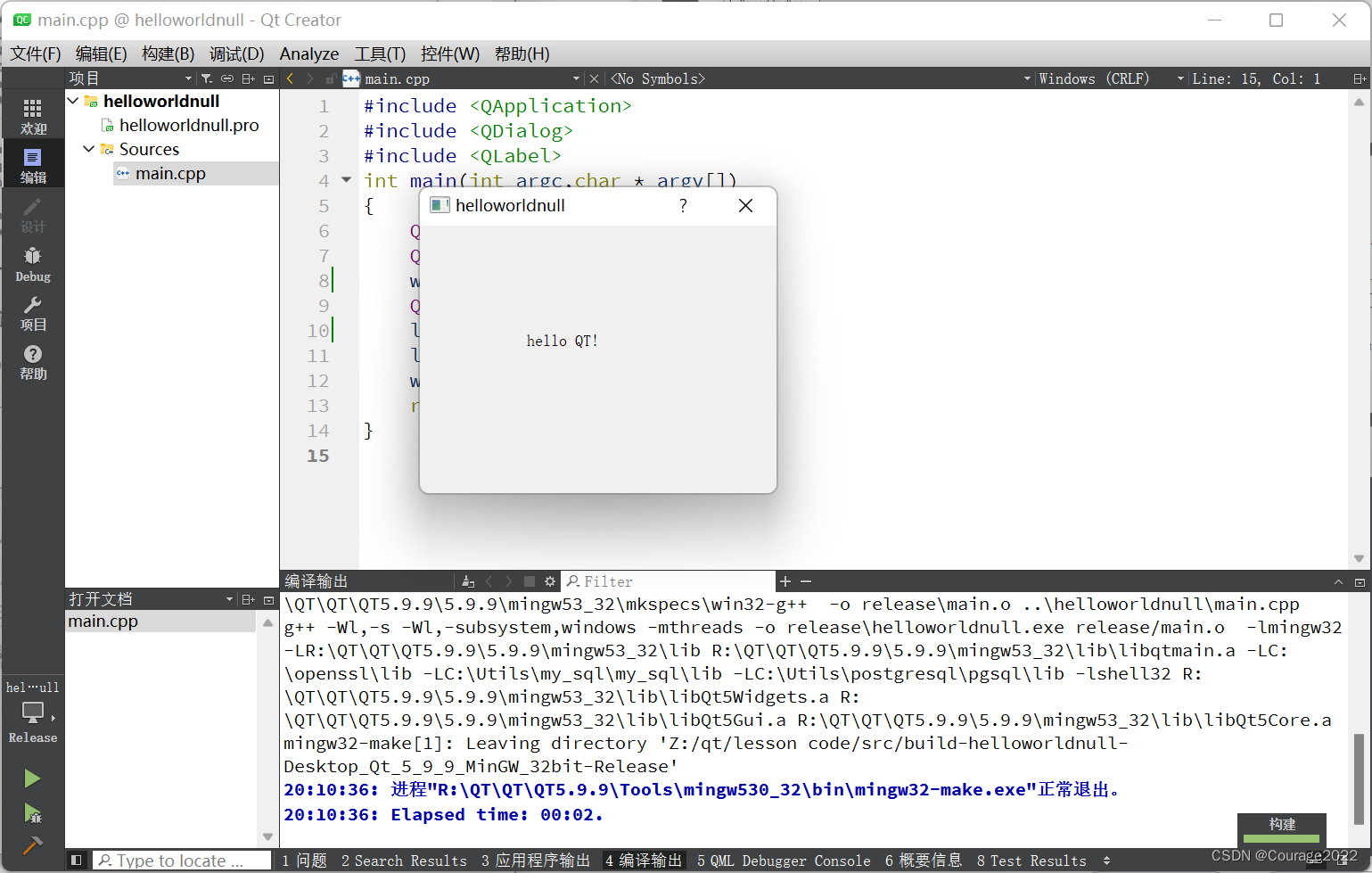Close the 打开文档 panel
1372x873 pixels.
[x=268, y=599]
